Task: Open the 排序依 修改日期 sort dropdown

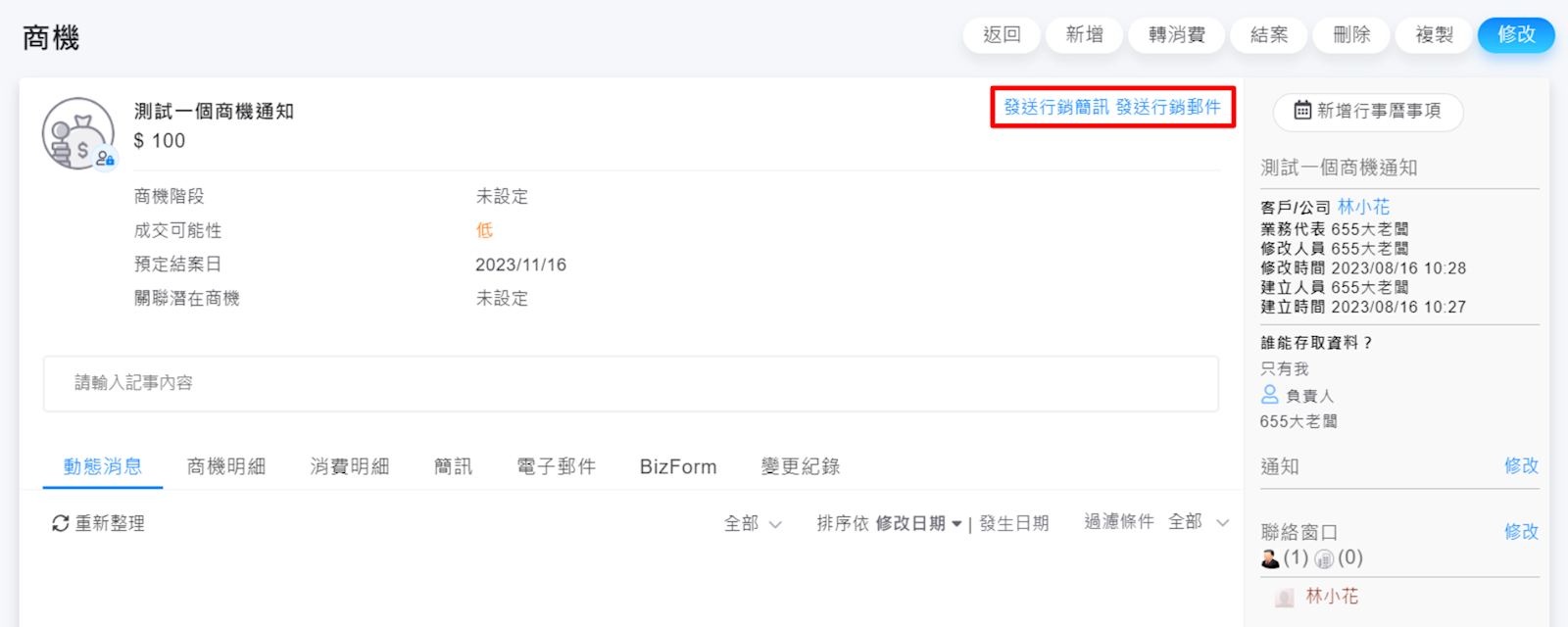Action: pos(918,524)
